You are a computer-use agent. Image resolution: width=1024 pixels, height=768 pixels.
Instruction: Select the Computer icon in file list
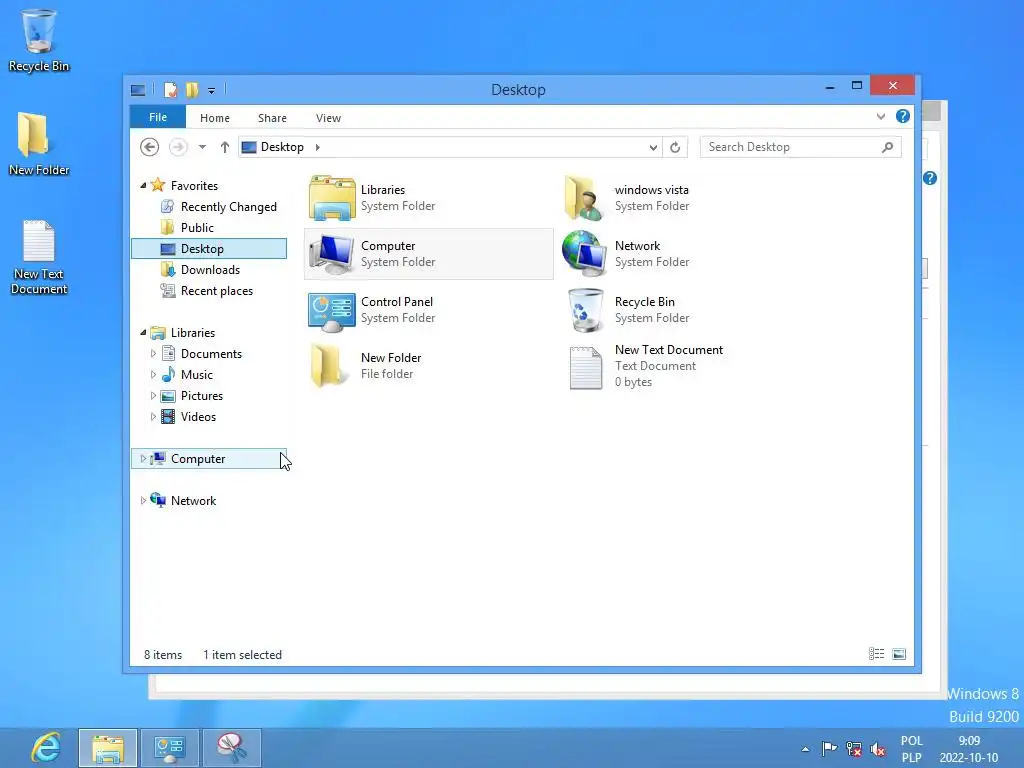point(332,254)
